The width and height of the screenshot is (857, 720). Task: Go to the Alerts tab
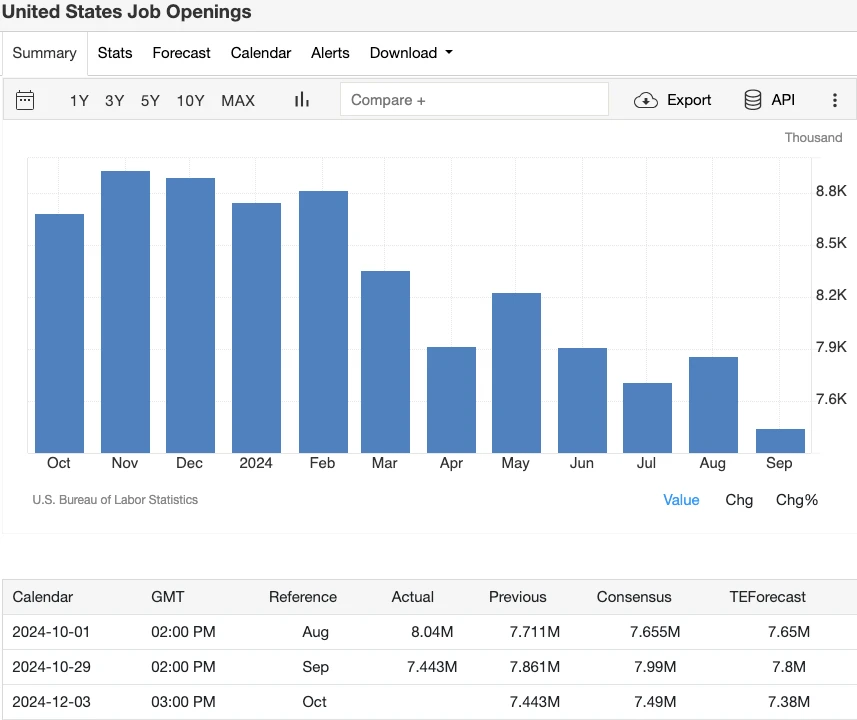(330, 53)
